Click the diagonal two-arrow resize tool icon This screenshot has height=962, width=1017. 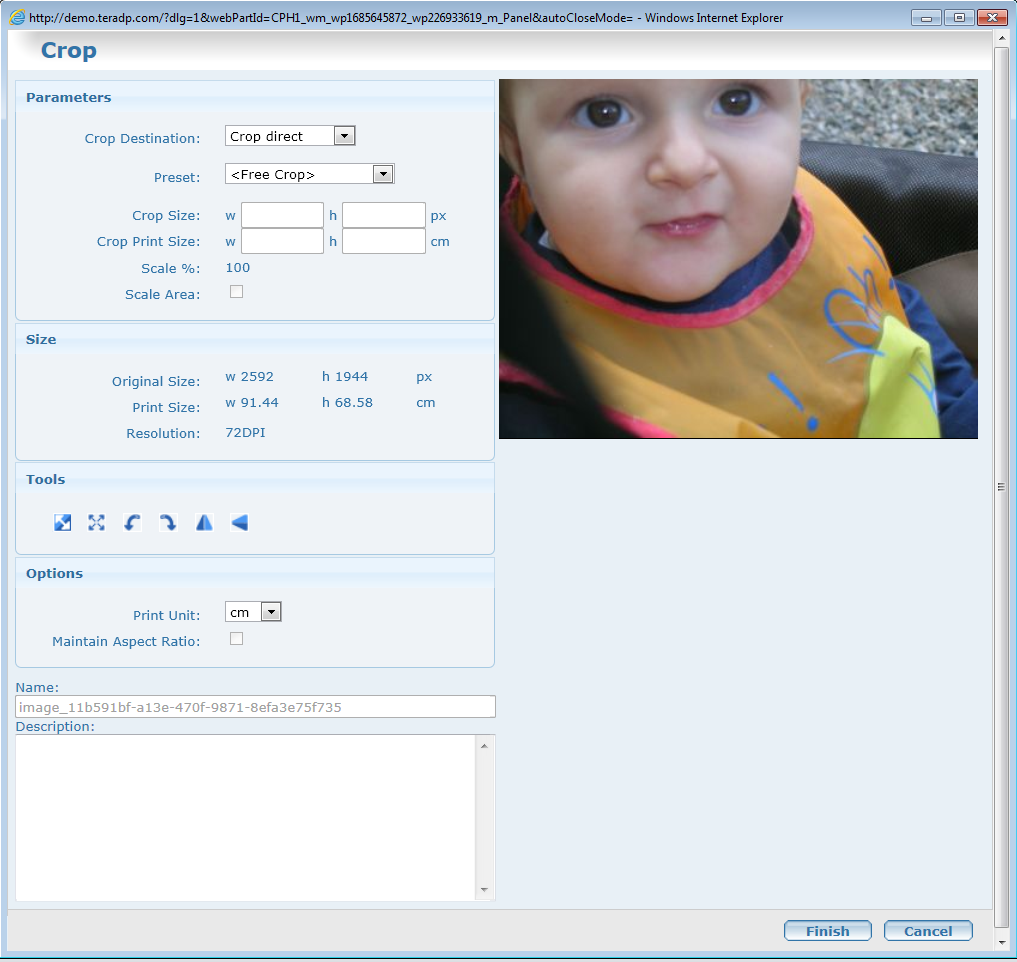(62, 522)
